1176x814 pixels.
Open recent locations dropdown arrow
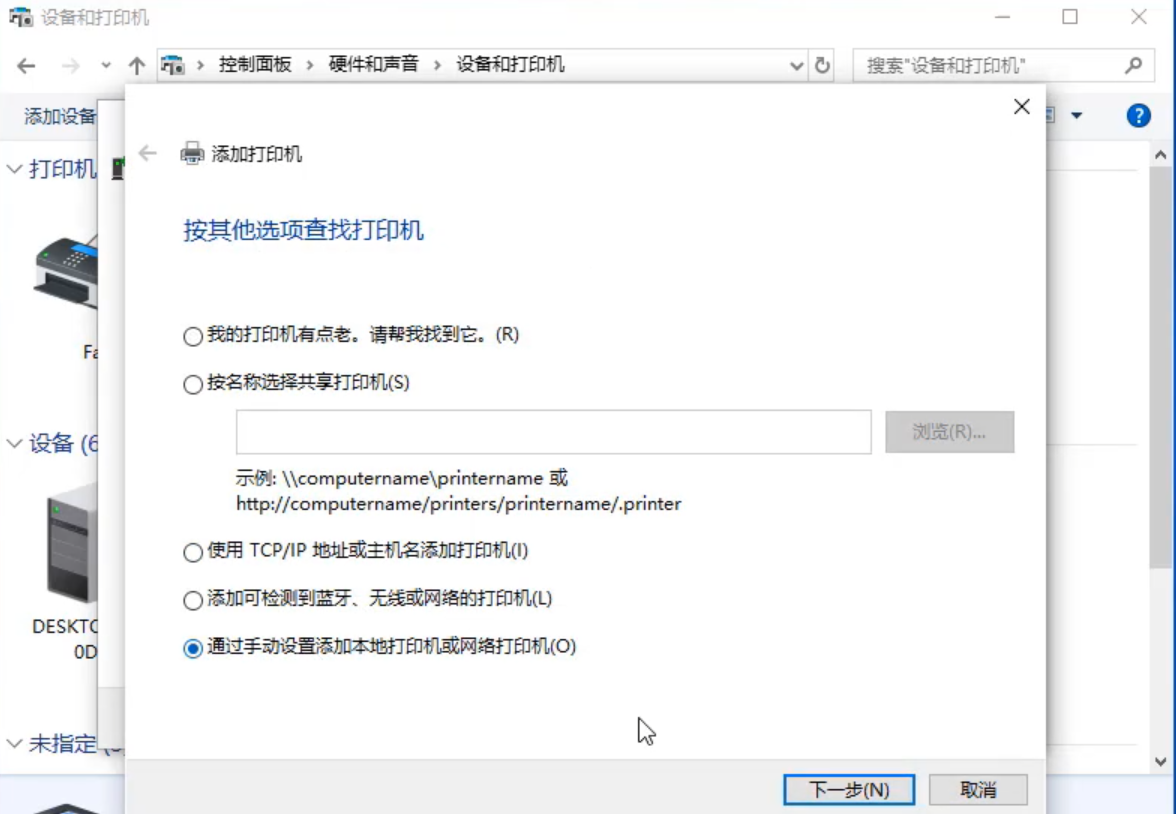[x=106, y=66]
